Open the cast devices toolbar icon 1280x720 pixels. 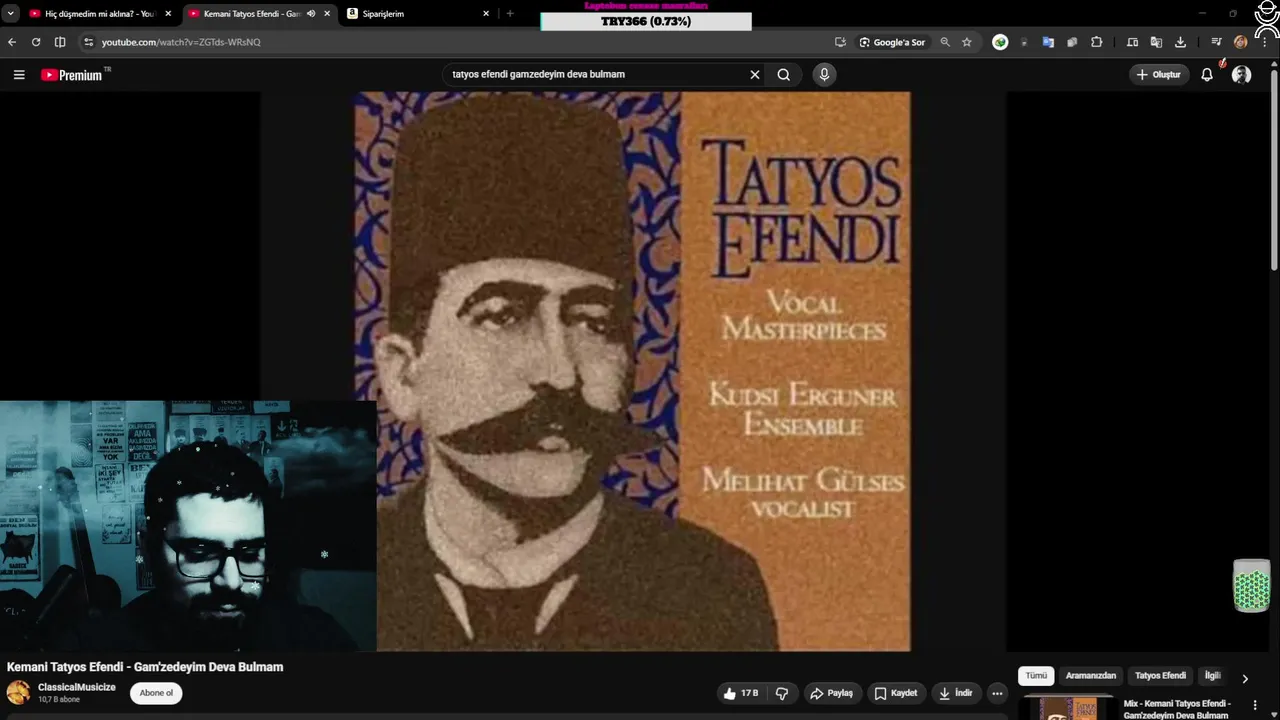tap(1132, 42)
